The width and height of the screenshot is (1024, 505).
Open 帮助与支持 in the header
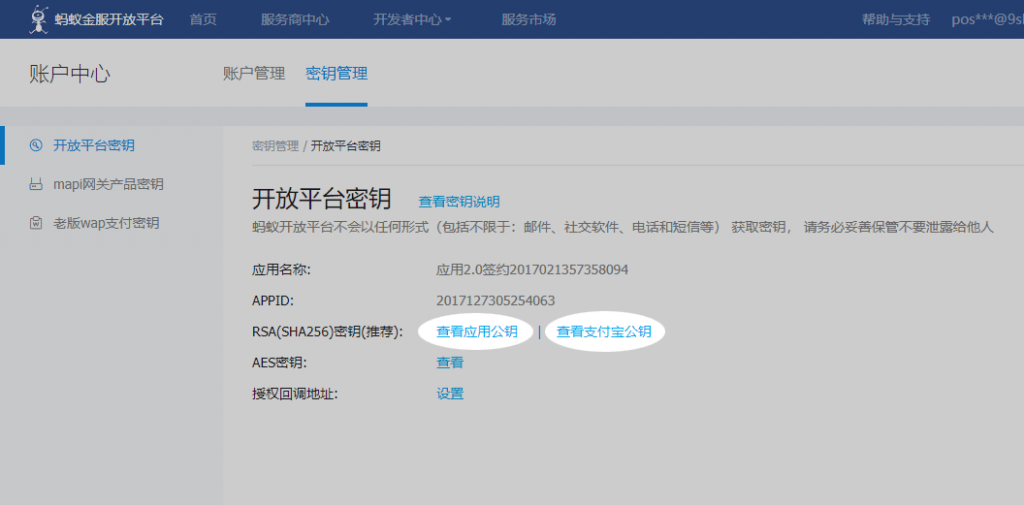895,19
